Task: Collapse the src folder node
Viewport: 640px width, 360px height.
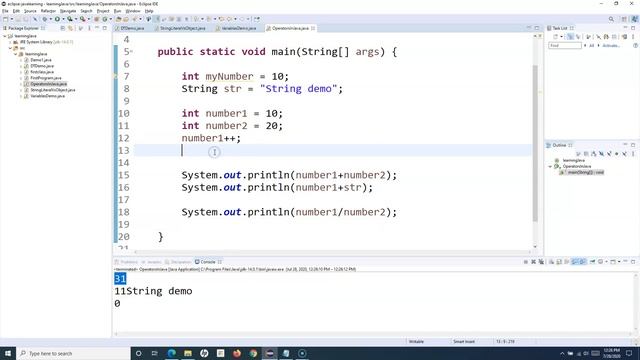Action: coord(10,48)
